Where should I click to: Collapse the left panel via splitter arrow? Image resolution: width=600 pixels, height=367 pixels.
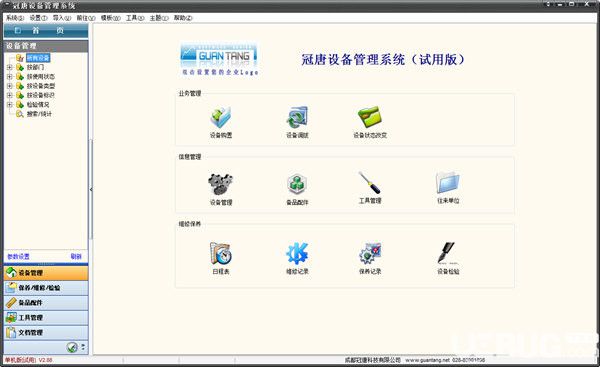[91, 189]
